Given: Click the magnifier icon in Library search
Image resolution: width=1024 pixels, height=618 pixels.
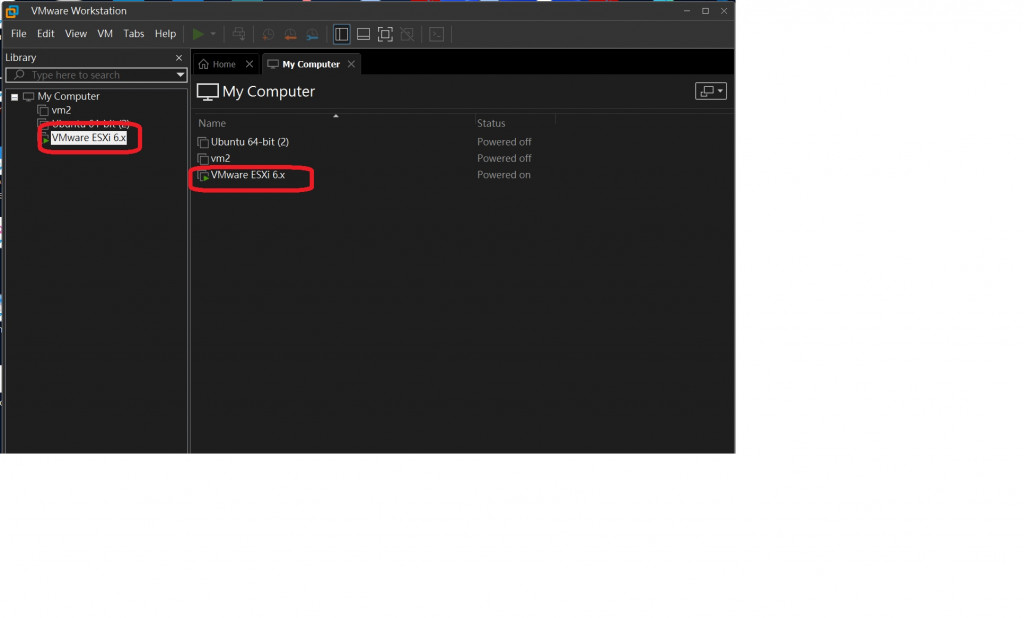Looking at the screenshot, I should (x=19, y=75).
